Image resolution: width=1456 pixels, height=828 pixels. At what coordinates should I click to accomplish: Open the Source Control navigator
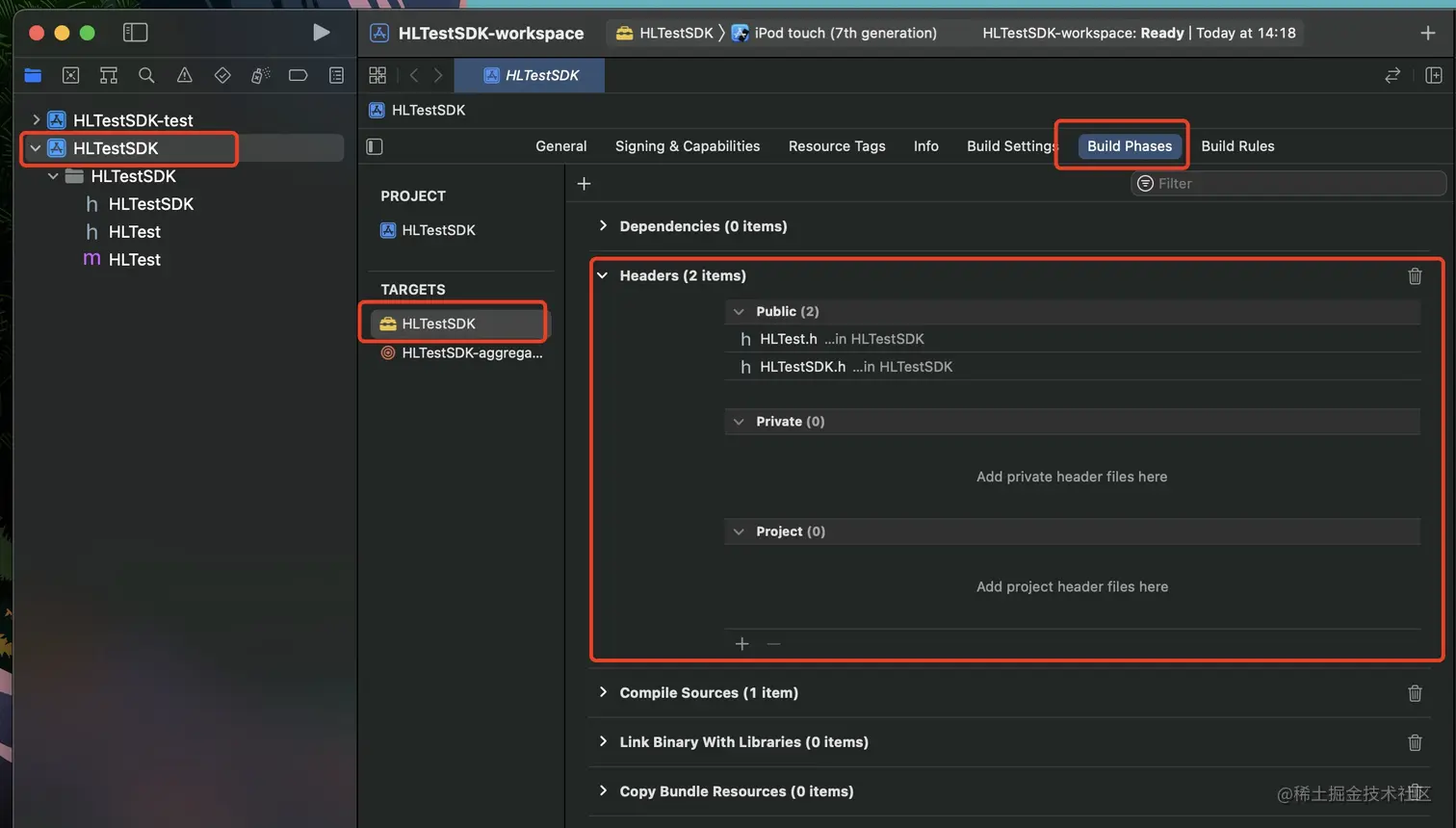(x=71, y=75)
